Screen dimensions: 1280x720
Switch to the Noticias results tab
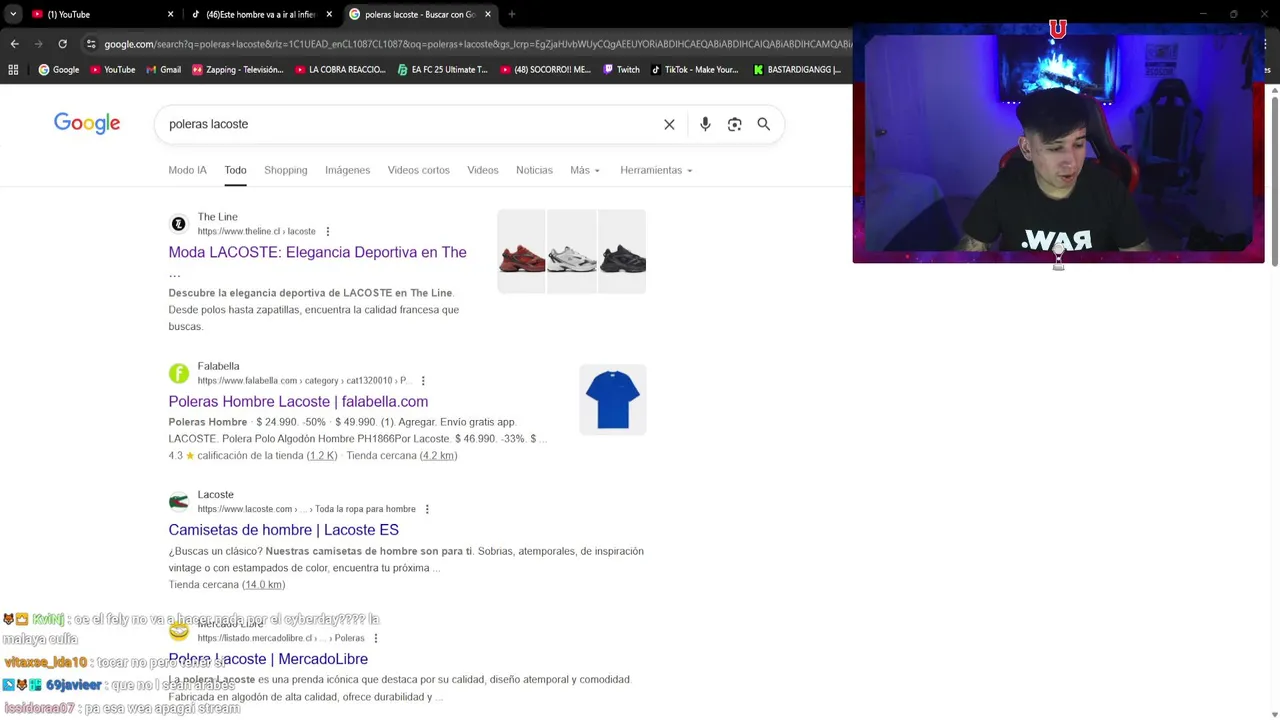pos(534,170)
